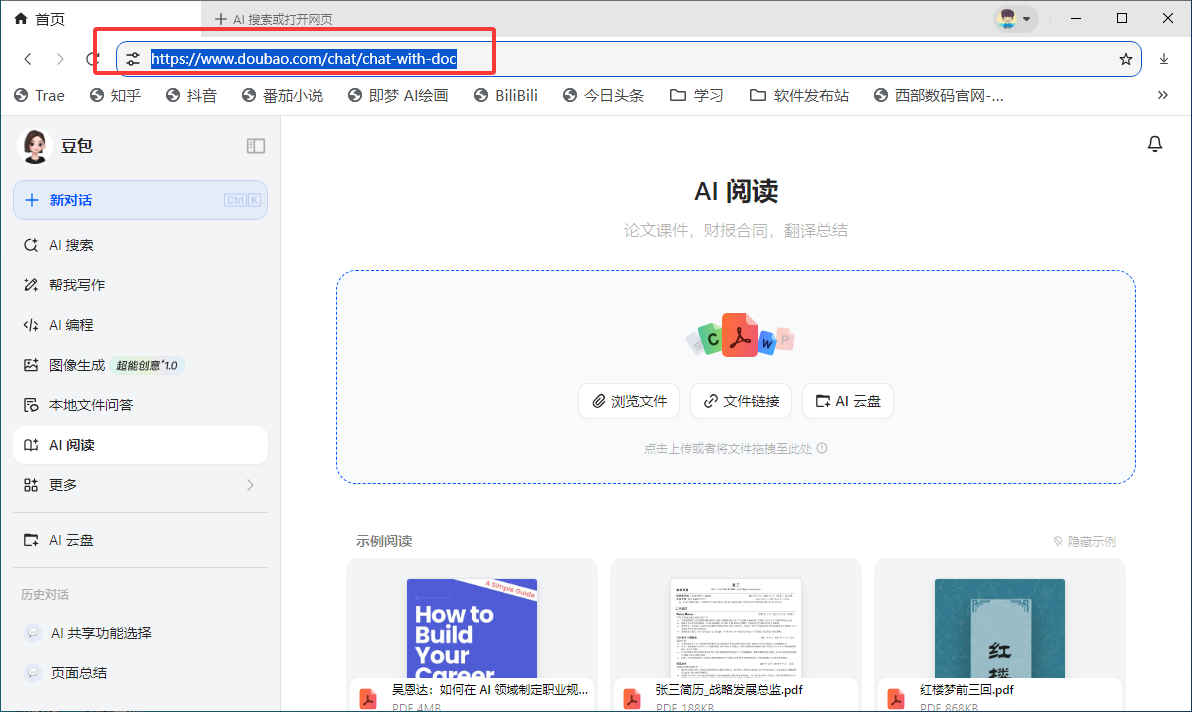Click the 历史对话 heading in sidebar
The image size is (1192, 712).
point(45,594)
